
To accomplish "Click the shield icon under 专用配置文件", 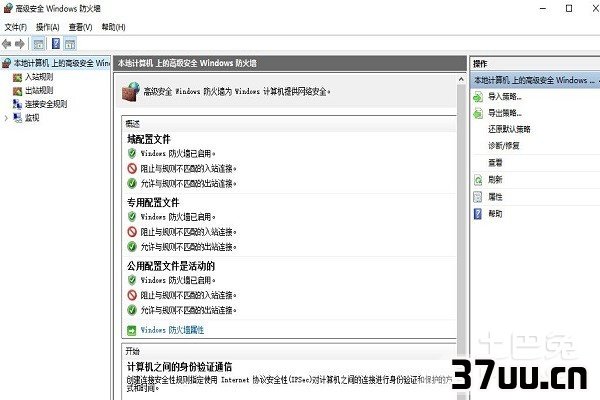I will click(132, 217).
